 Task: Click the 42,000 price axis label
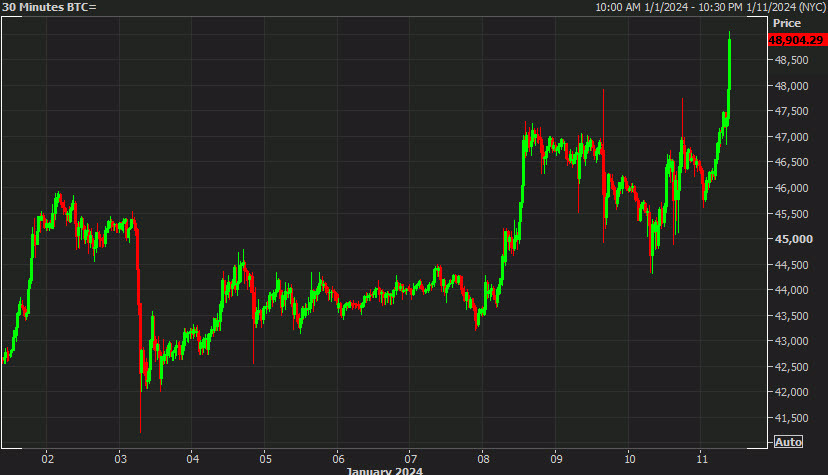791,392
